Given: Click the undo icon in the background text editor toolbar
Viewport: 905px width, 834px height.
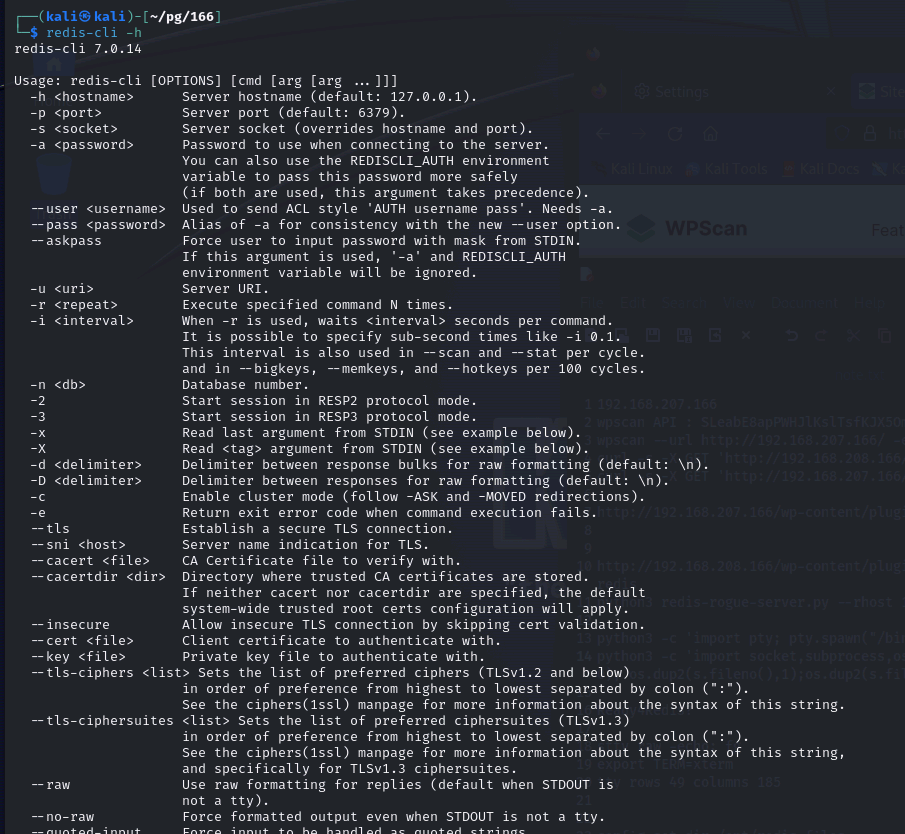Looking at the screenshot, I should [792, 335].
